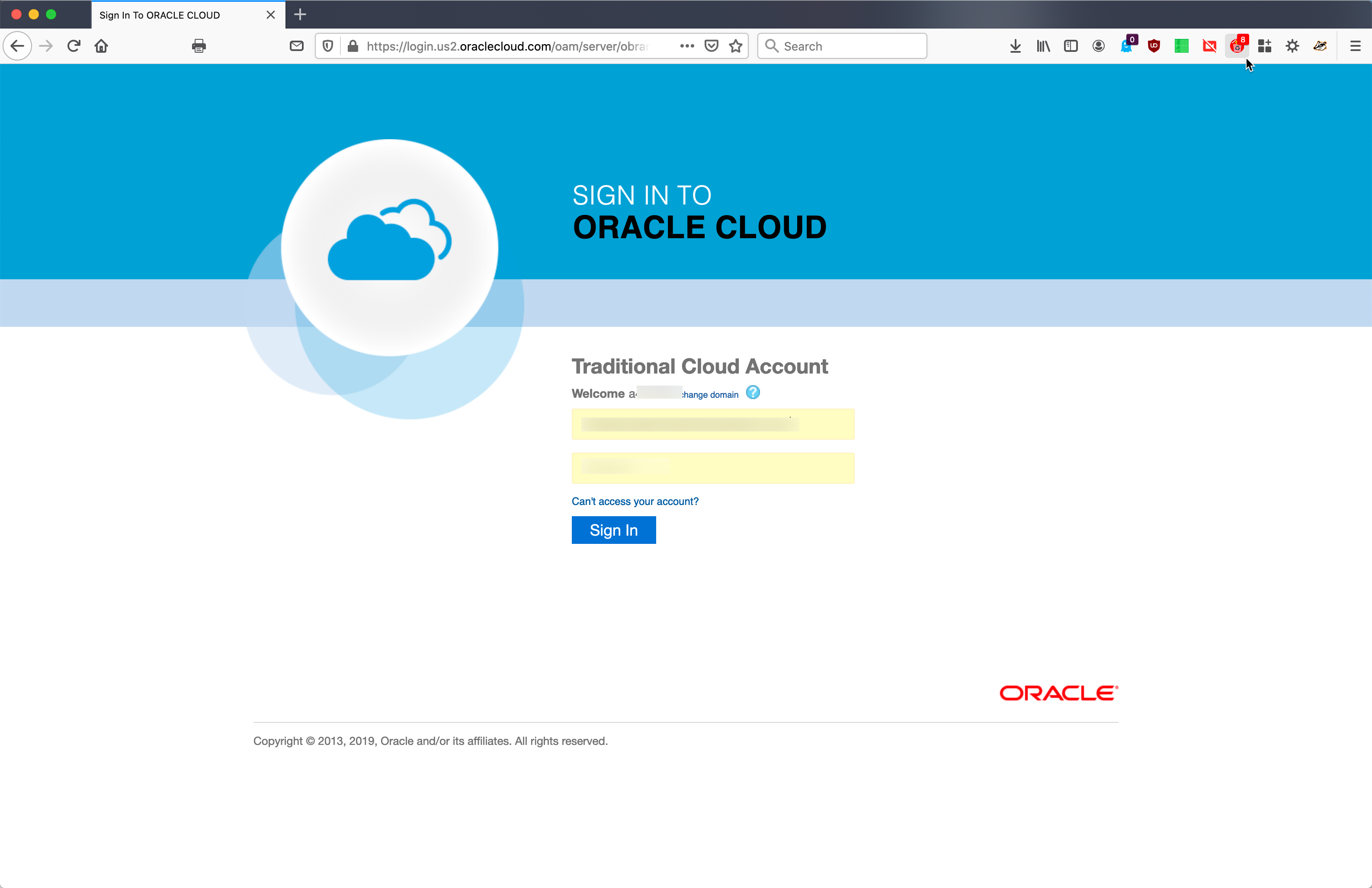1372x888 pixels.
Task: Open the Firefox account icon
Action: coord(1099,46)
